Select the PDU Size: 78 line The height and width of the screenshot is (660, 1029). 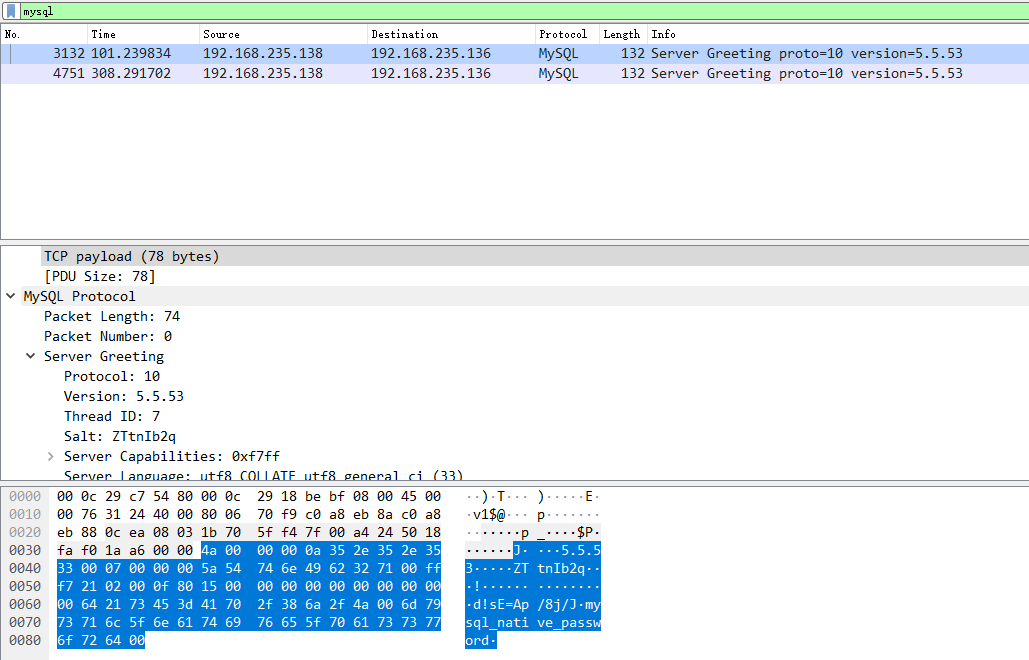click(99, 276)
